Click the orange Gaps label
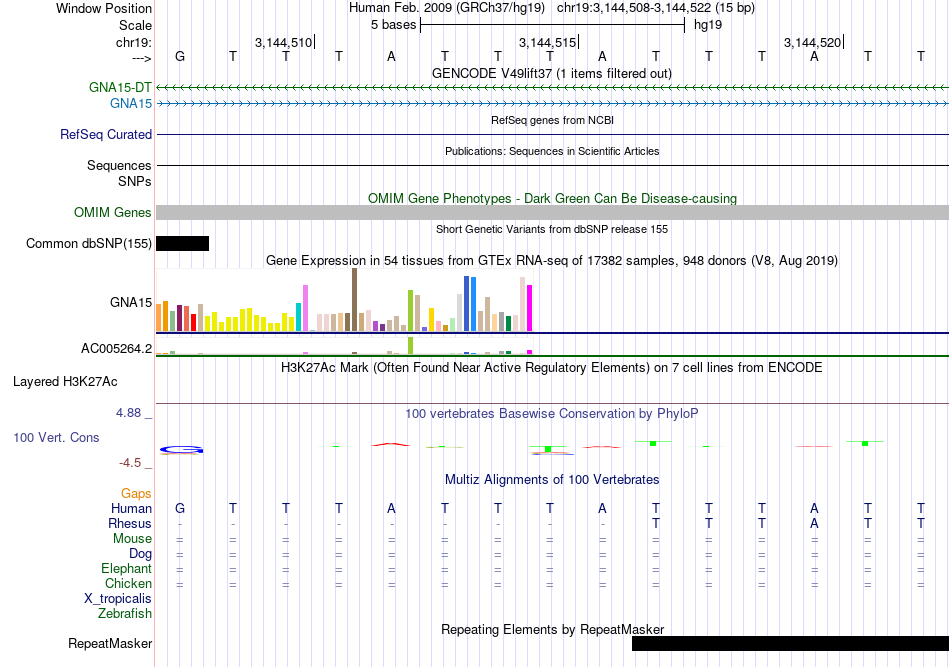Image resolution: width=950 pixels, height=667 pixels. click(x=136, y=494)
